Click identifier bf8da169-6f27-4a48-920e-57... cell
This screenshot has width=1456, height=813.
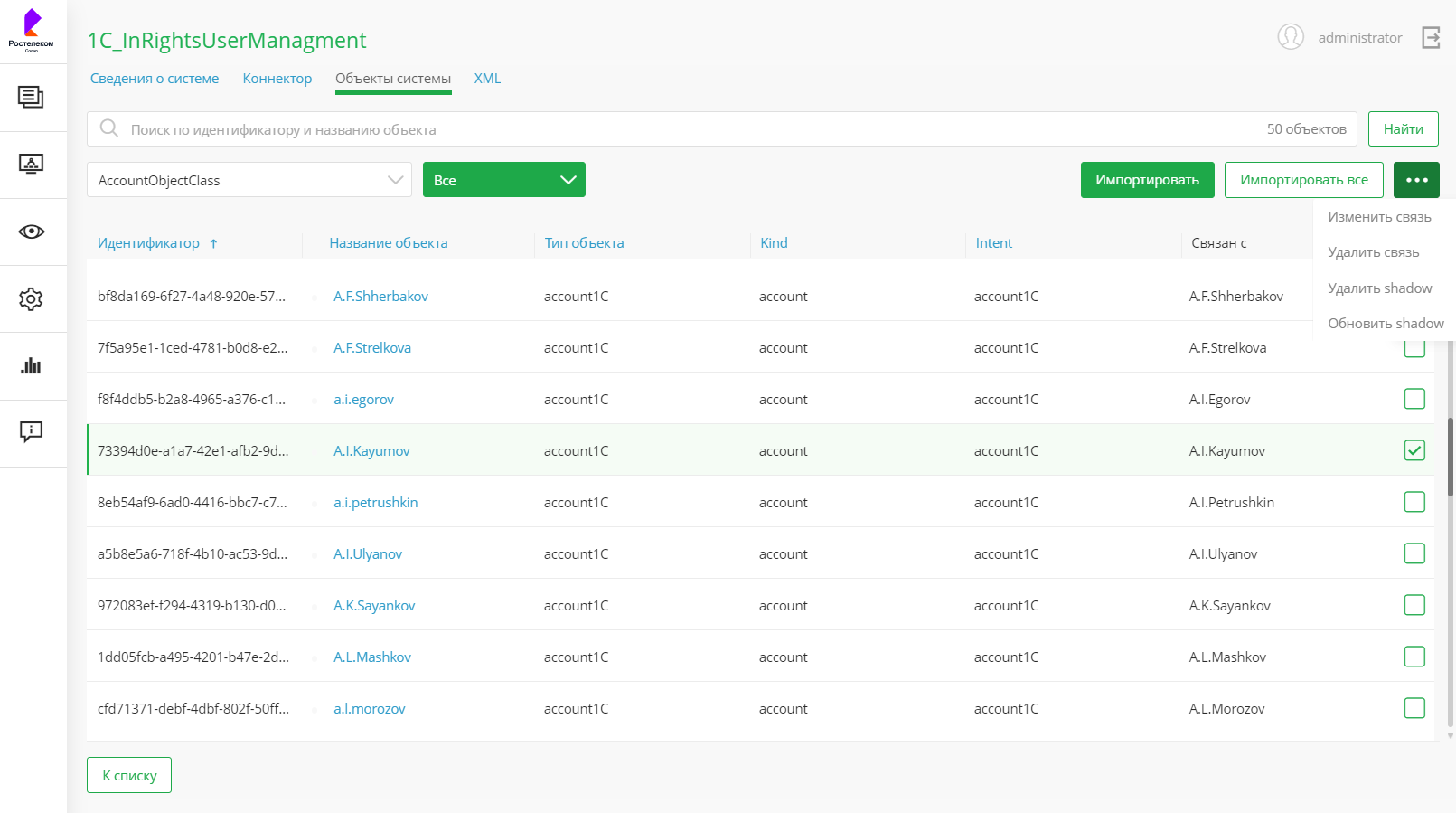192,297
